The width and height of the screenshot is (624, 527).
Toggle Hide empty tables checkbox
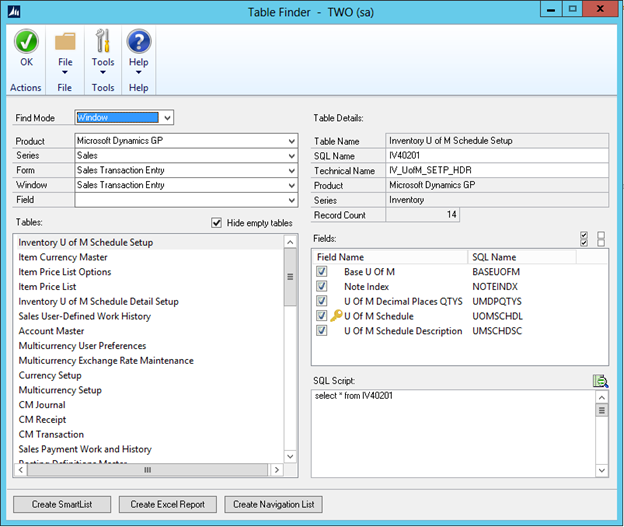click(216, 223)
